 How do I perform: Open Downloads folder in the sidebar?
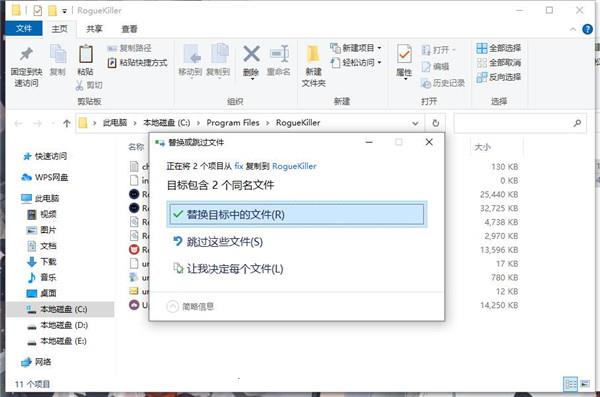pyautogui.click(x=42, y=261)
